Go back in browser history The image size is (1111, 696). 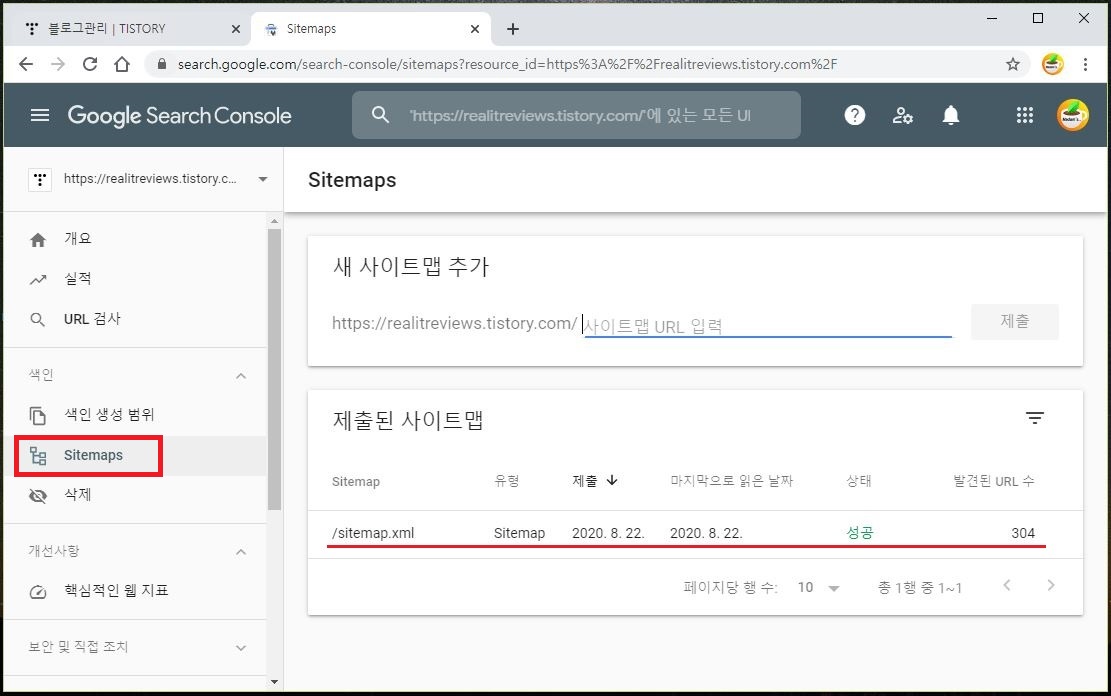click(26, 64)
